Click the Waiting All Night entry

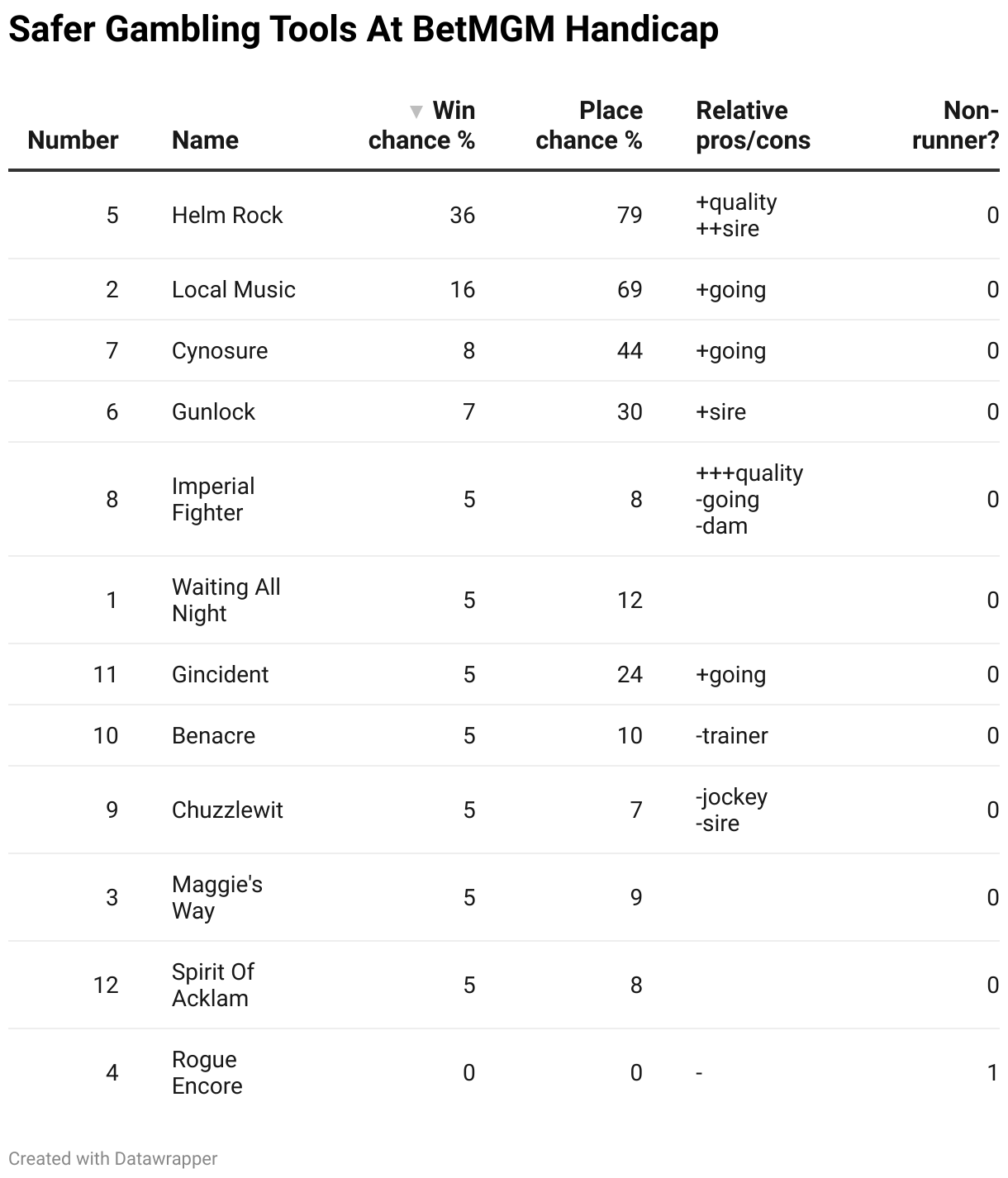pyautogui.click(x=226, y=601)
